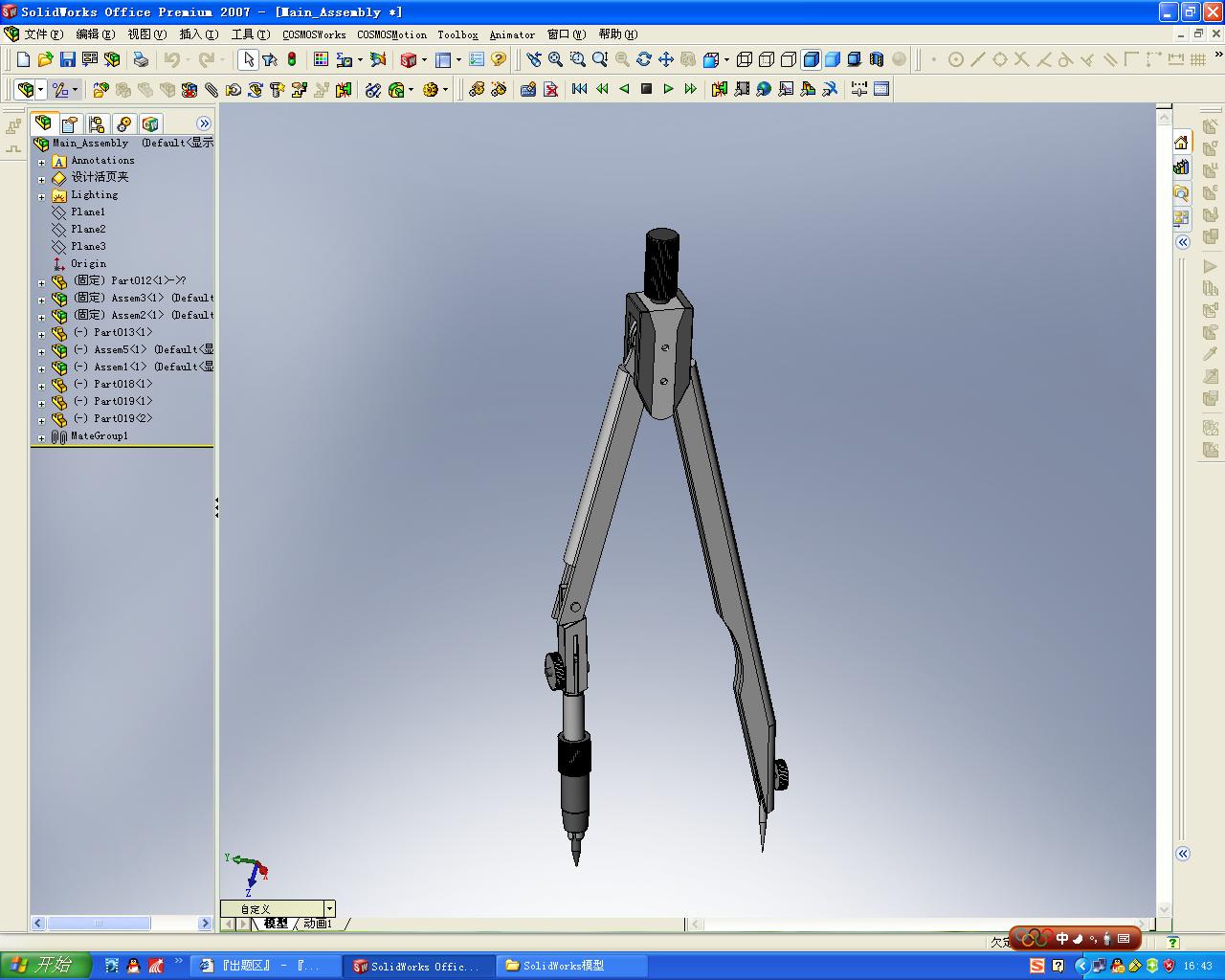Open the COSMOSWorks menu

click(x=314, y=34)
